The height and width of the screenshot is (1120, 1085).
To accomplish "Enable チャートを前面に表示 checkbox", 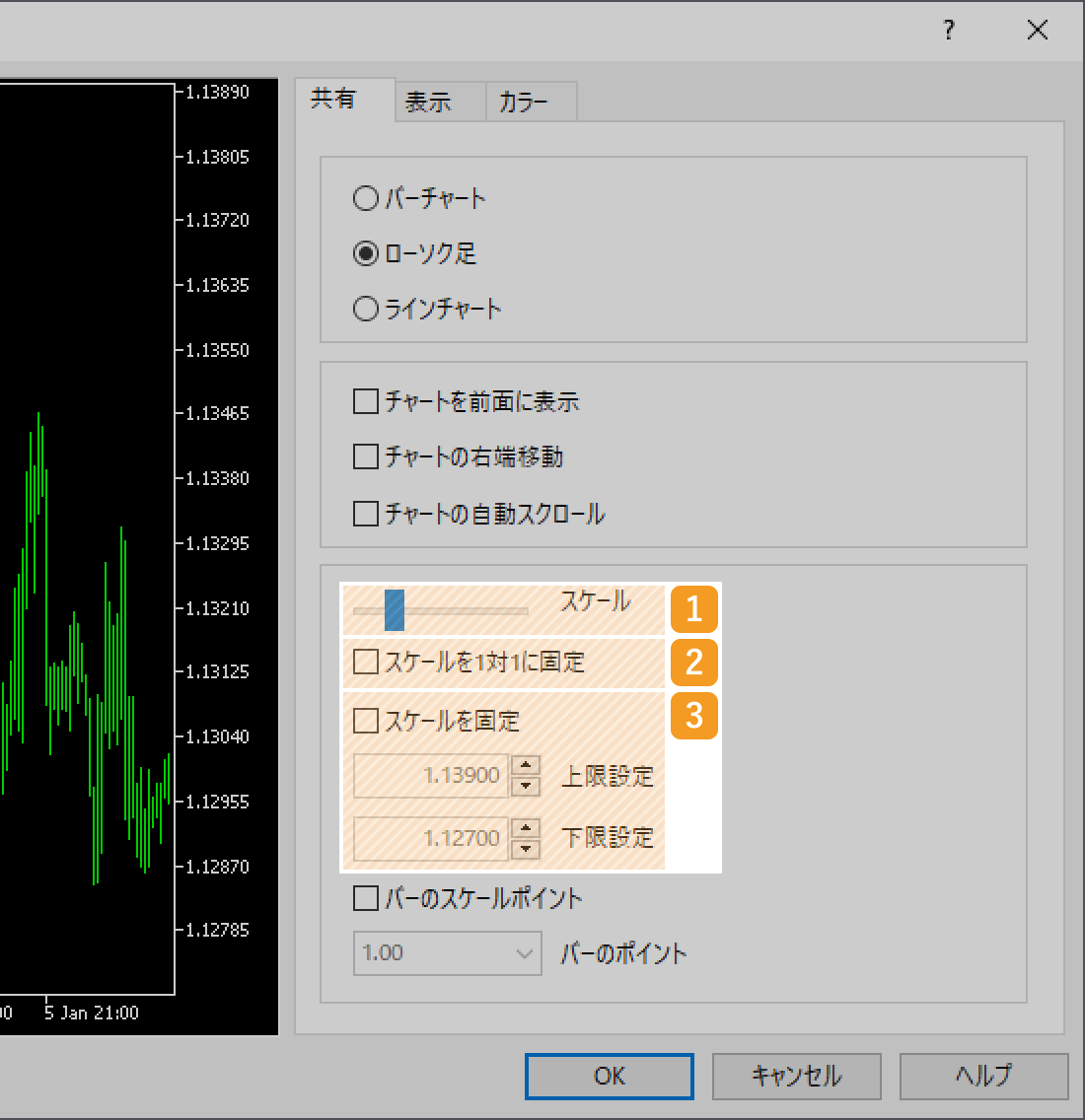I will click(x=366, y=401).
